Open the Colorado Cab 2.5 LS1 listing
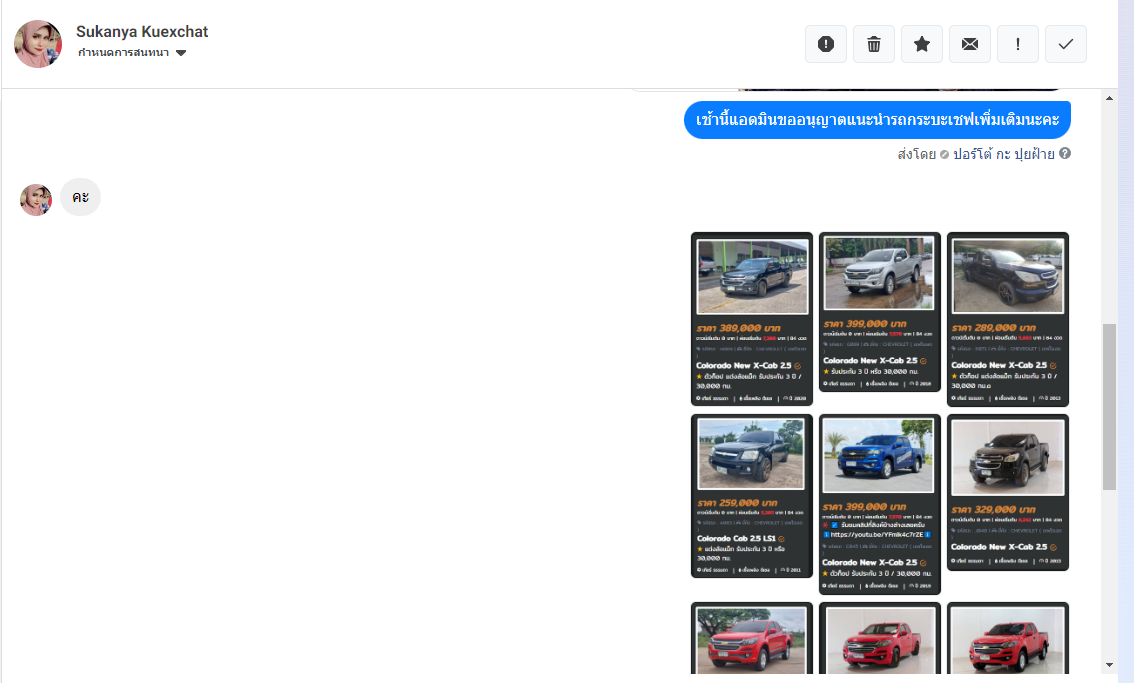This screenshot has width=1134, height=683. click(x=752, y=495)
